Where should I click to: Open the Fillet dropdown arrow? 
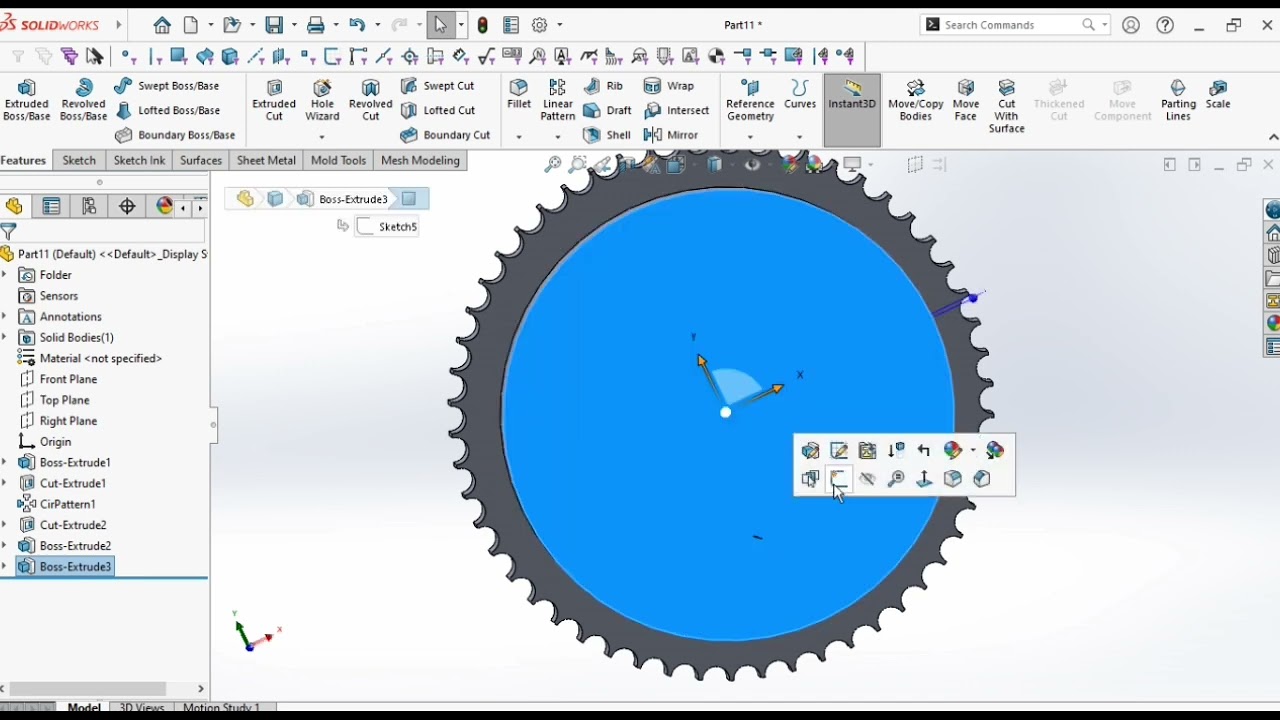pos(519,137)
